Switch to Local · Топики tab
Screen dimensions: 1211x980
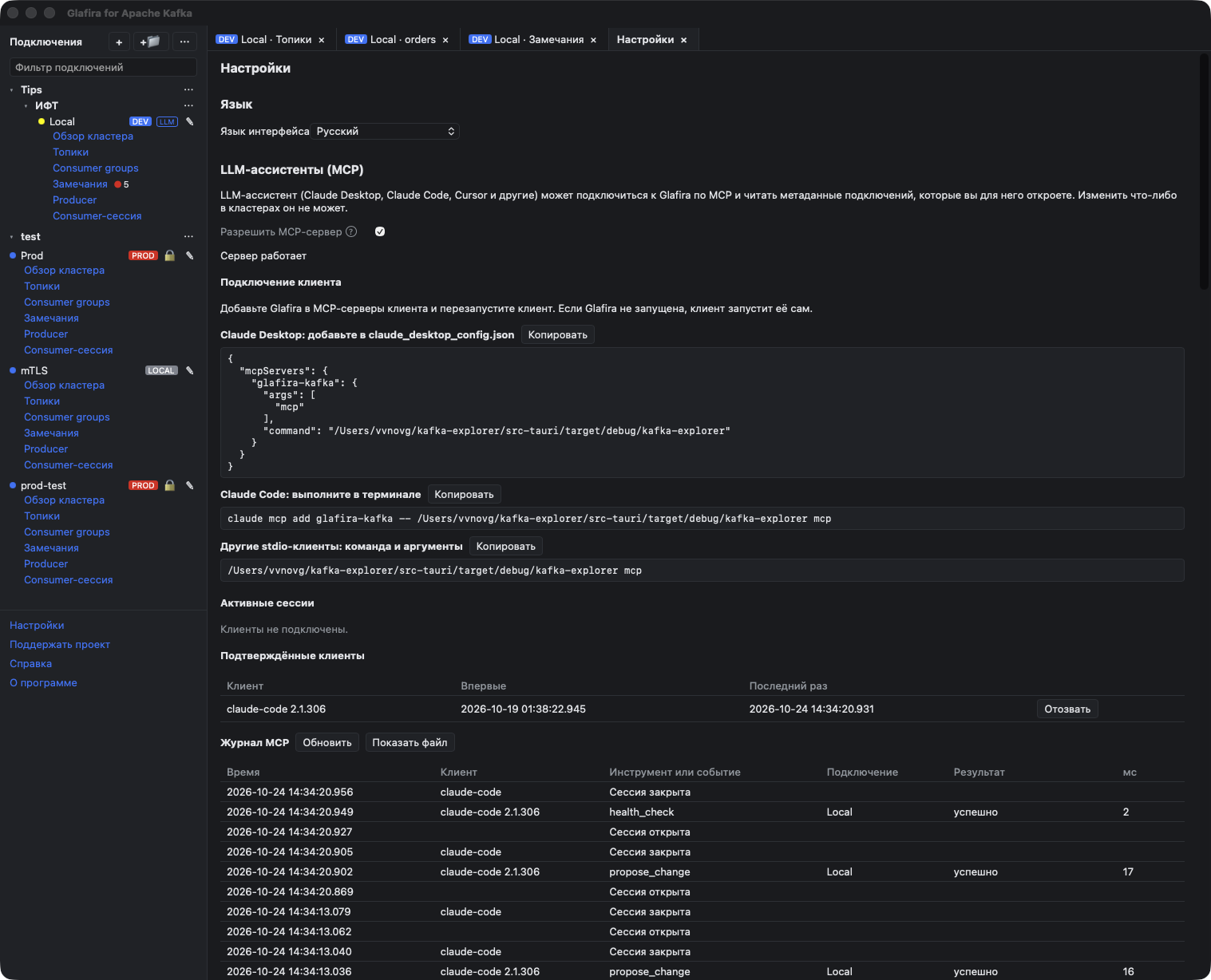click(269, 39)
